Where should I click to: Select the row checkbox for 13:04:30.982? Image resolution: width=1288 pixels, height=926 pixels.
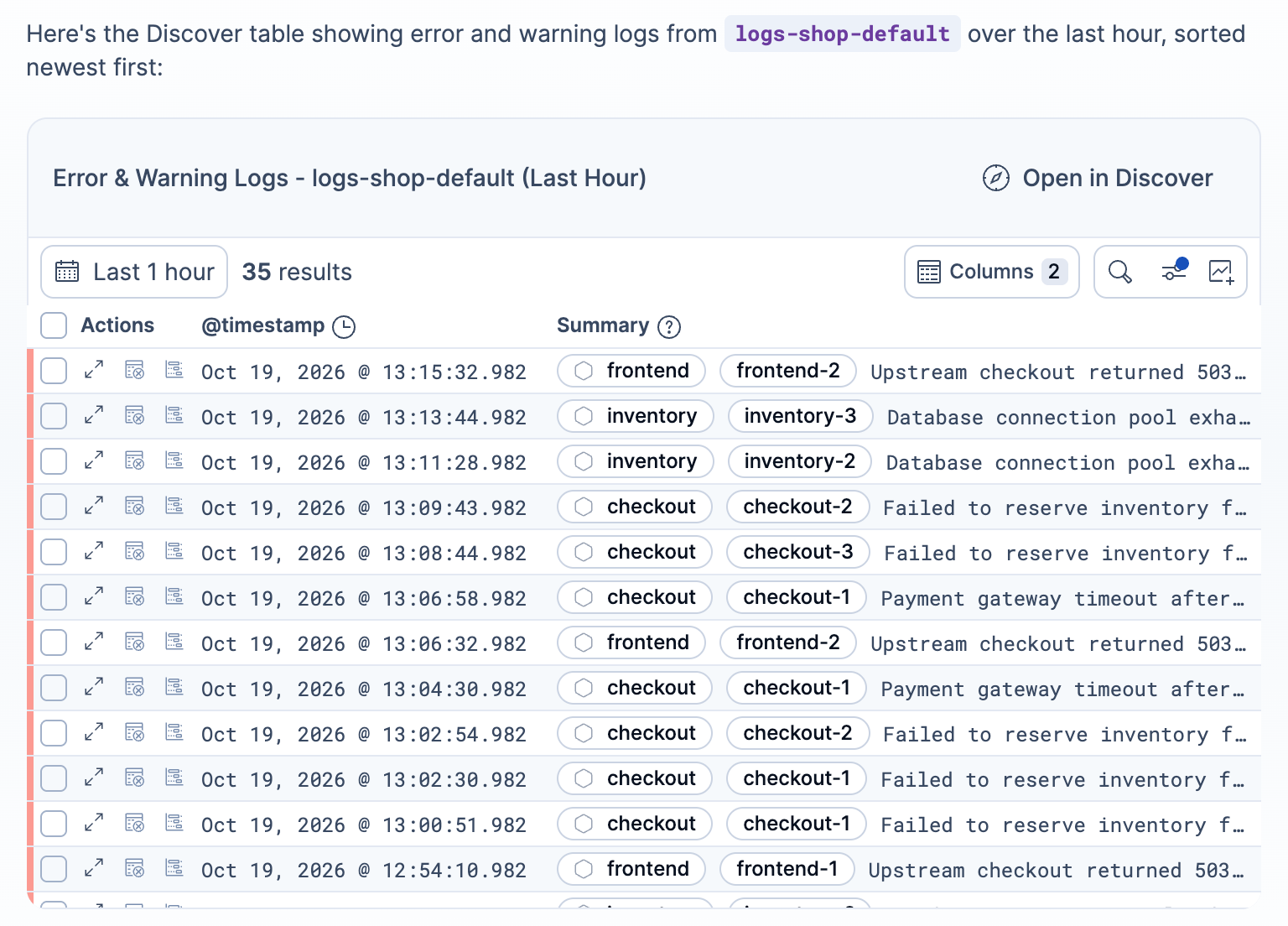point(54,688)
